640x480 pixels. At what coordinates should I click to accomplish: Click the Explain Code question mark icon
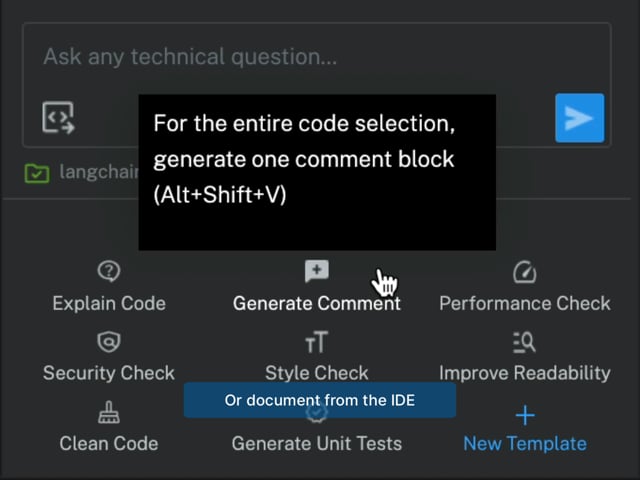[109, 272]
